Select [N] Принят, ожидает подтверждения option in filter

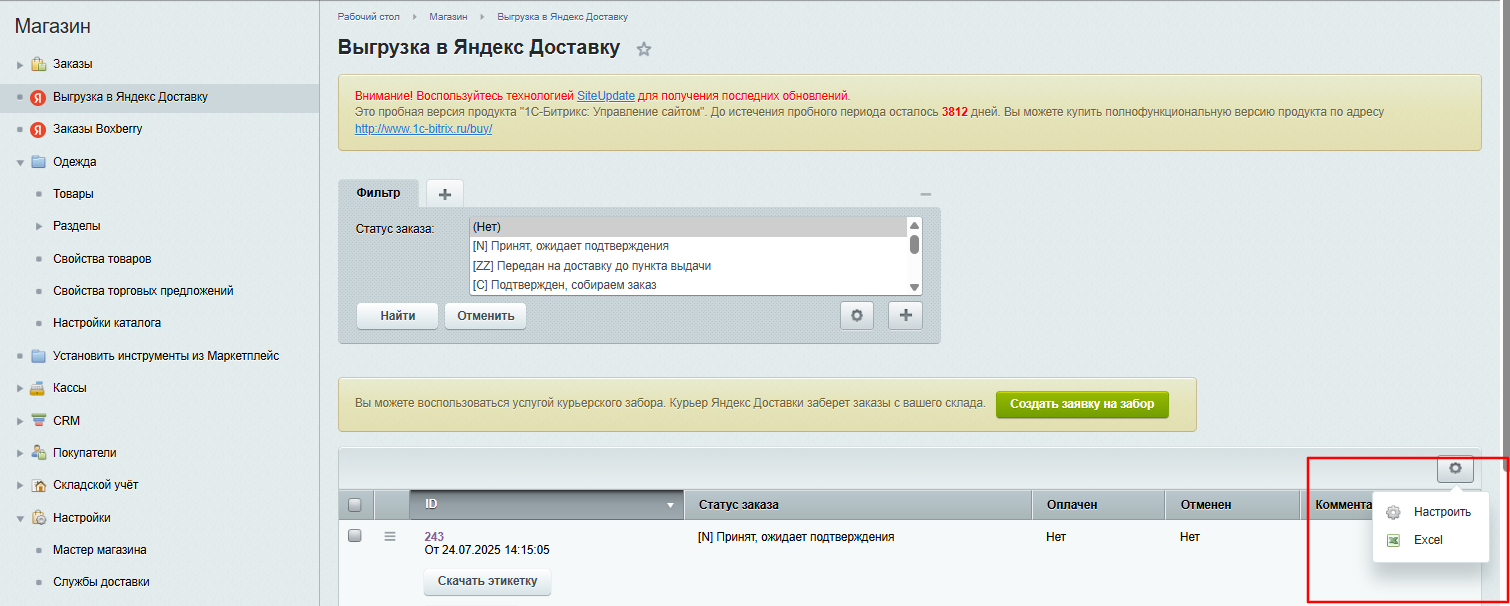click(688, 246)
